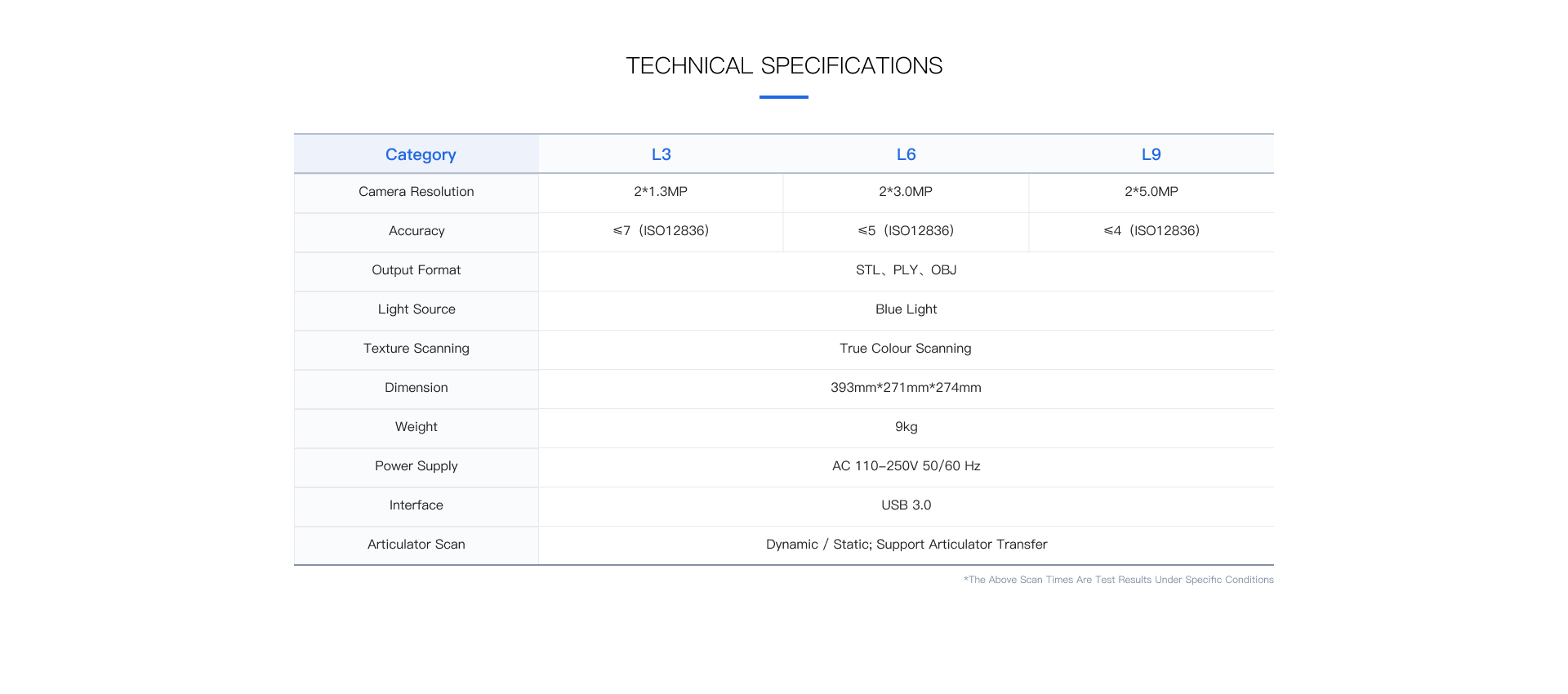Click the Camera Resolution row label
1568x694 pixels.
pos(416,192)
